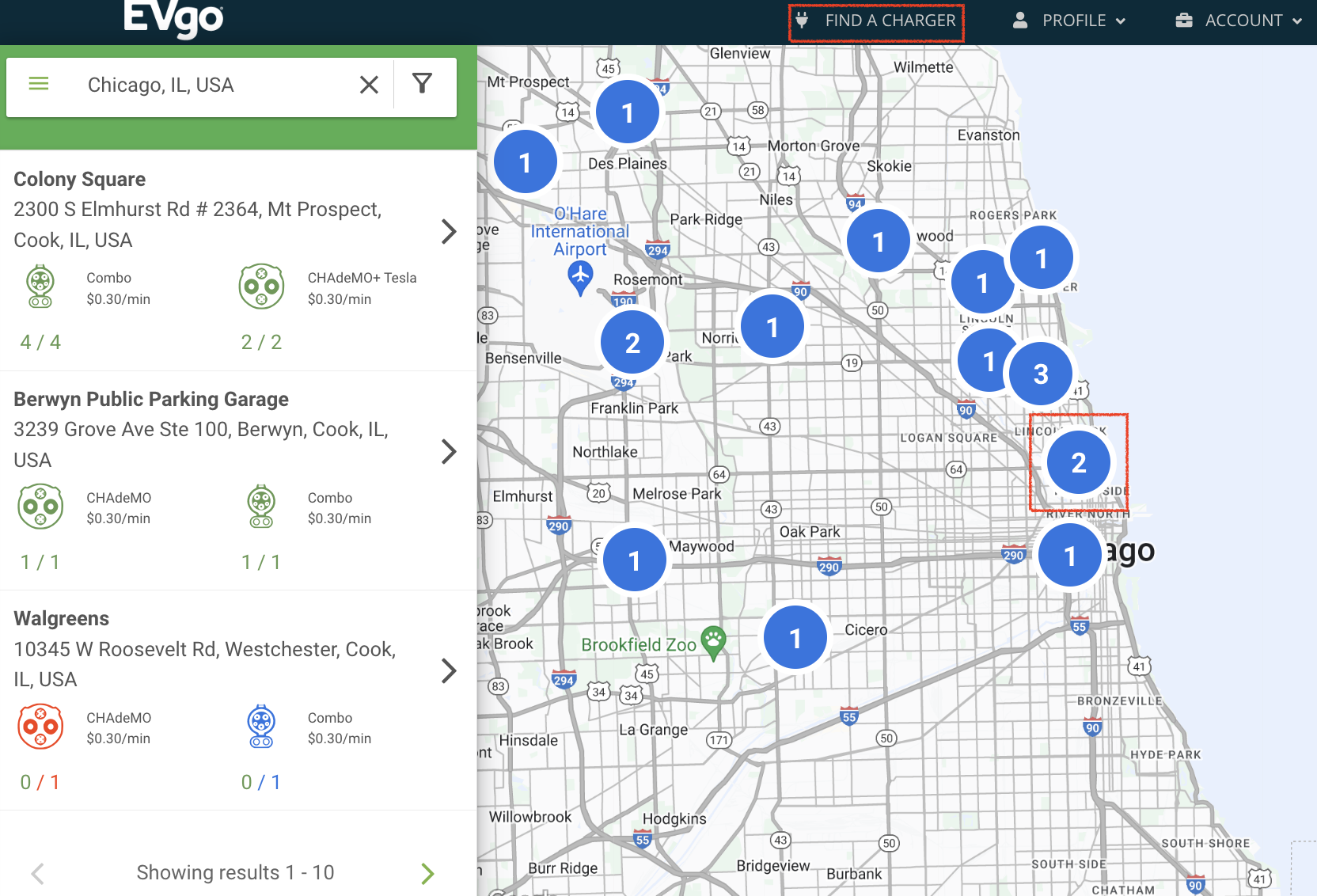
Task: Click the 3239 Grove Ave address text
Action: 201,444
